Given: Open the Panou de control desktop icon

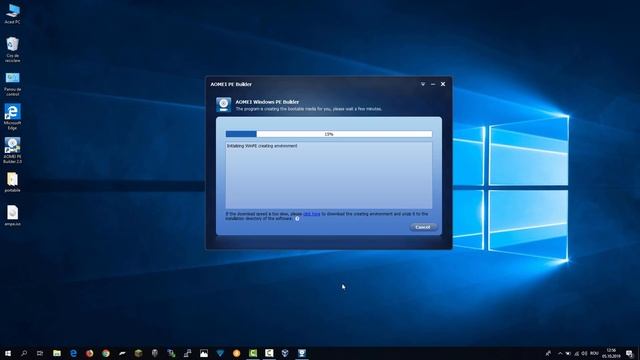Looking at the screenshot, I should coord(13,84).
